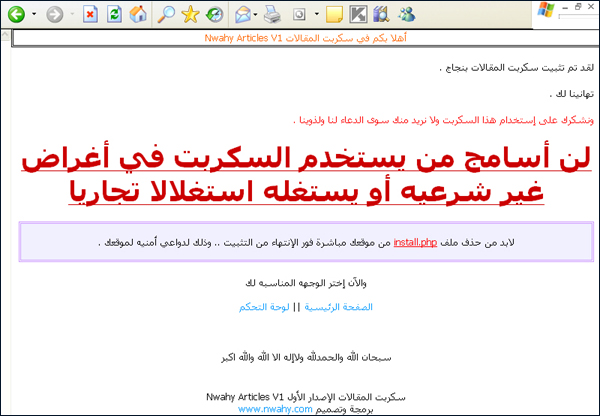Go to the Home page icon

click(x=139, y=14)
